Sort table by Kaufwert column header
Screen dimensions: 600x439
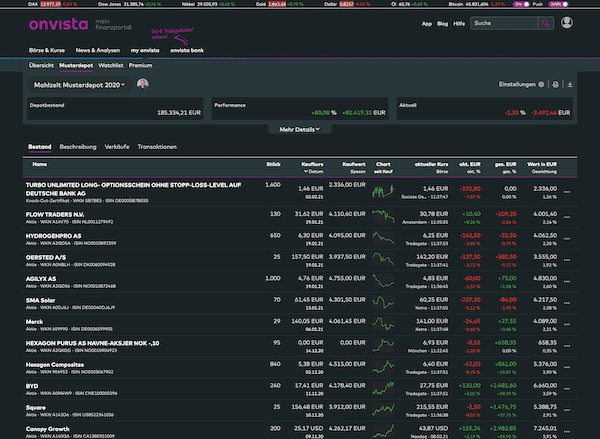(354, 165)
